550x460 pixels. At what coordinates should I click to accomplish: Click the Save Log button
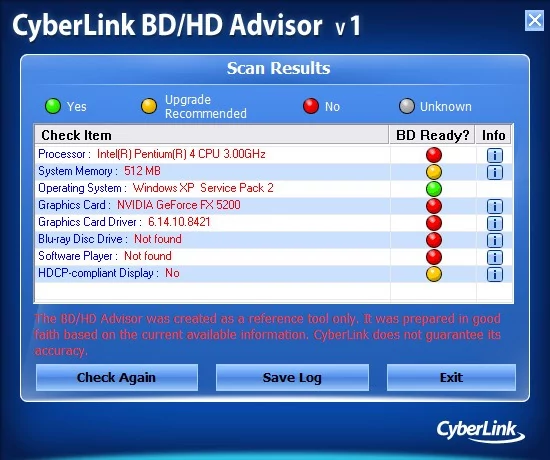292,378
